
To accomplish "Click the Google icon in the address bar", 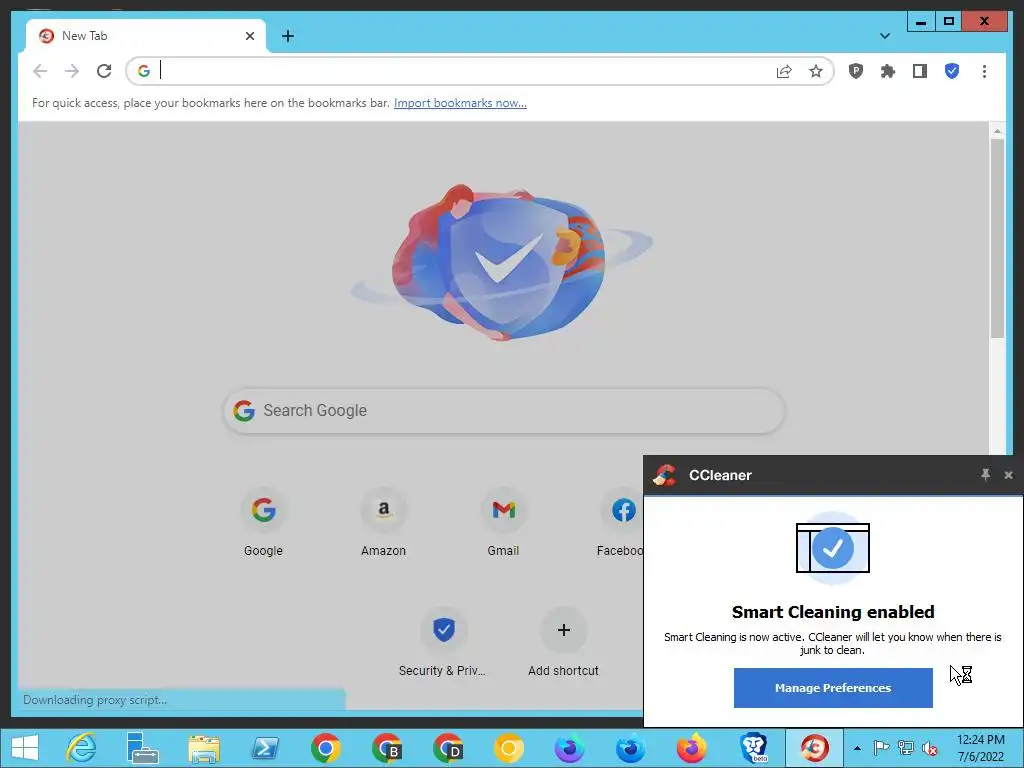I will (144, 71).
